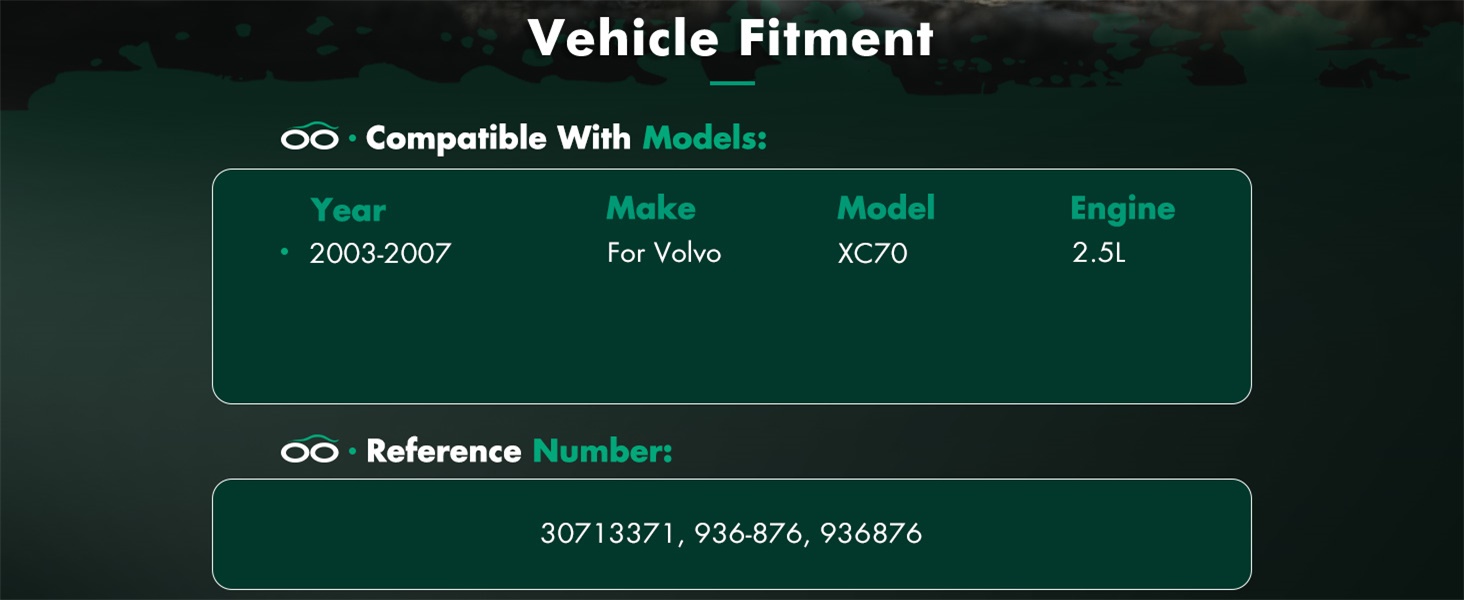Select the 2003-2007 year value

click(x=380, y=253)
